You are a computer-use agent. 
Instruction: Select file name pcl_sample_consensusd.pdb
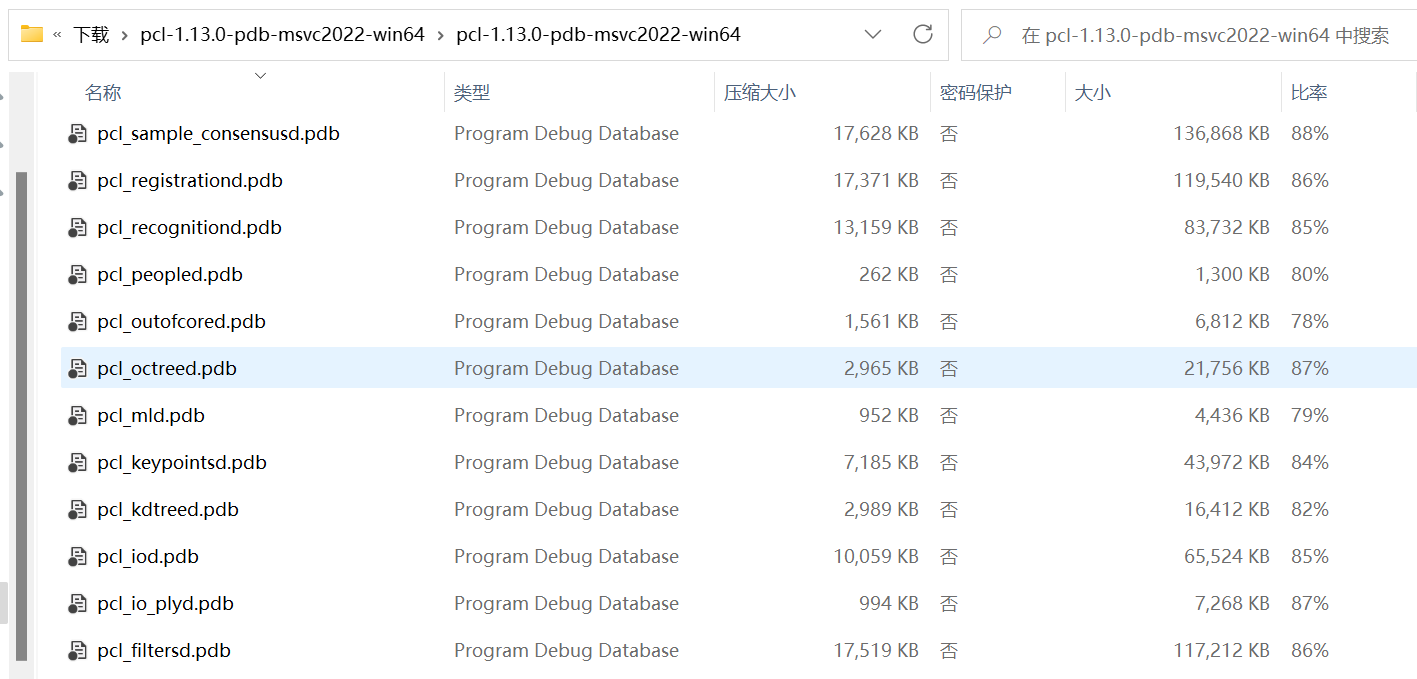[218, 134]
